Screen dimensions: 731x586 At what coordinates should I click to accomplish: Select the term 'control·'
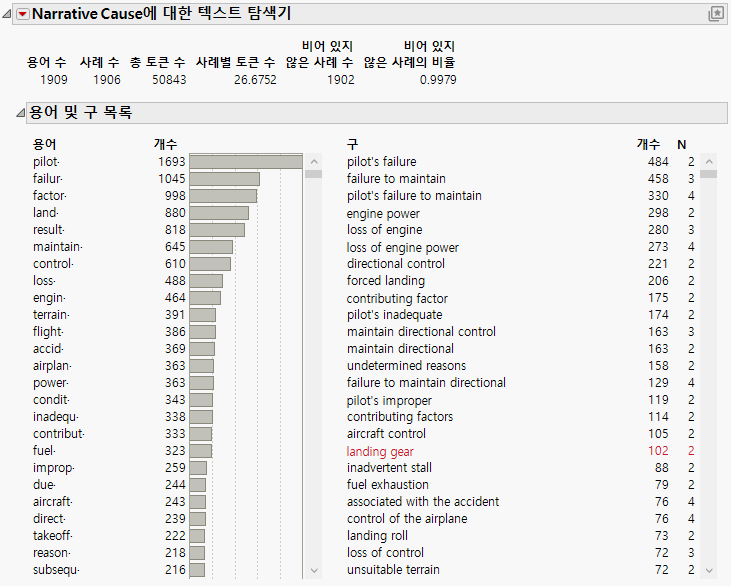pos(53,264)
